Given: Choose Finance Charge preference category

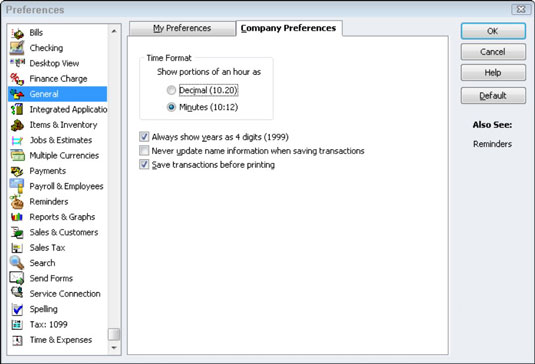Looking at the screenshot, I should [x=58, y=79].
